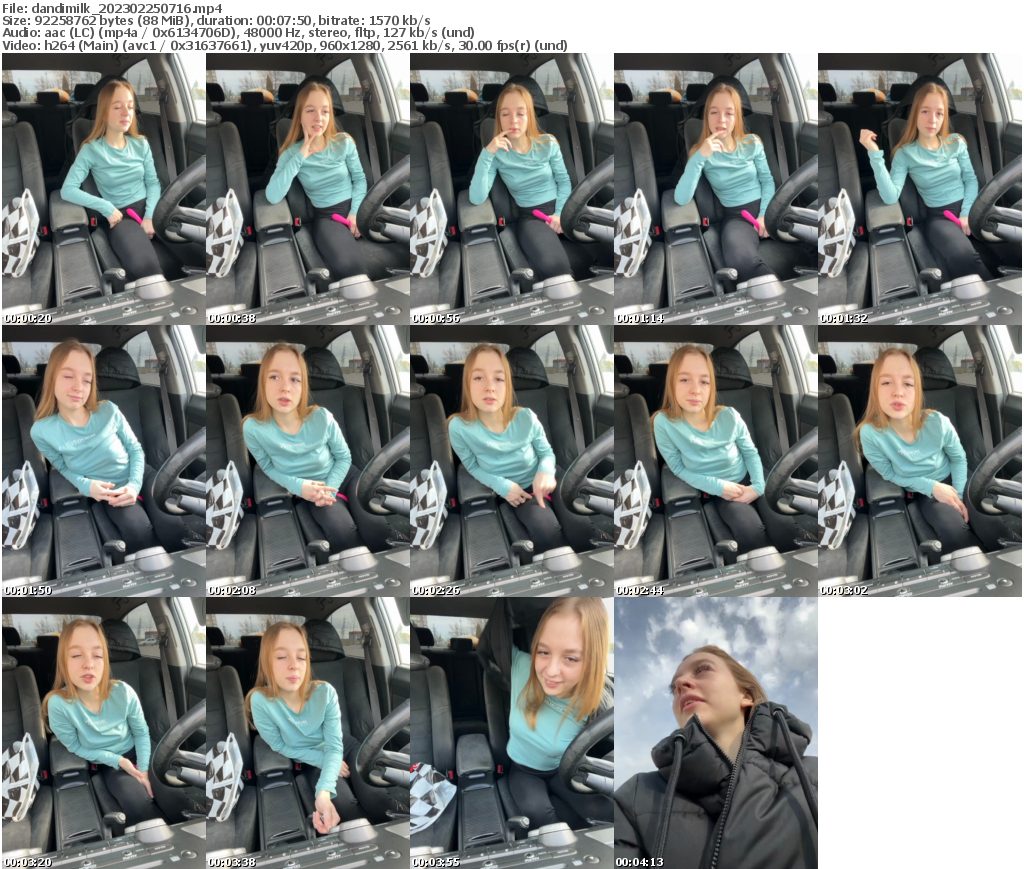Click the thumbnail at timestamp 00:00:20
Image resolution: width=1024 pixels, height=869 pixels.
(103, 188)
